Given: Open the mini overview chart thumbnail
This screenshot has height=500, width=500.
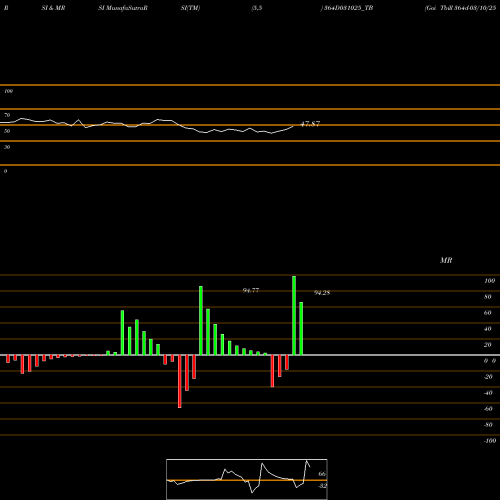Looking at the screenshot, I should pos(247,479).
